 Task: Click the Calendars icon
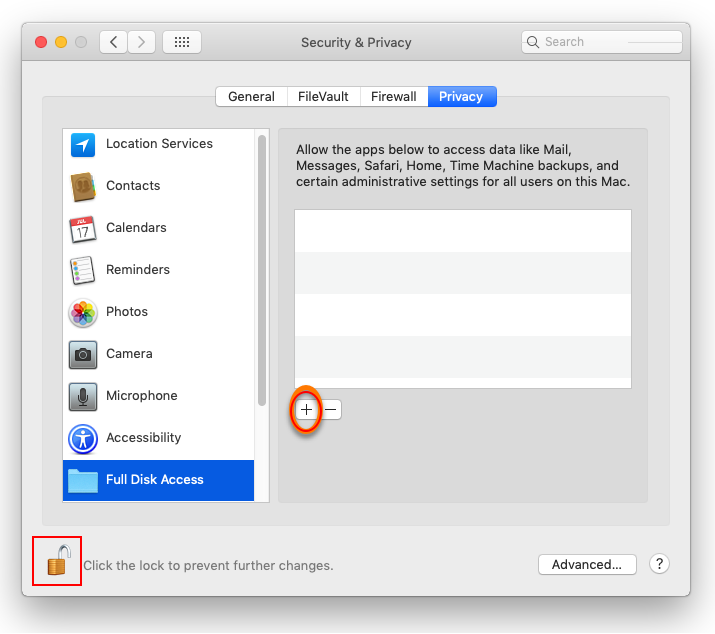83,229
